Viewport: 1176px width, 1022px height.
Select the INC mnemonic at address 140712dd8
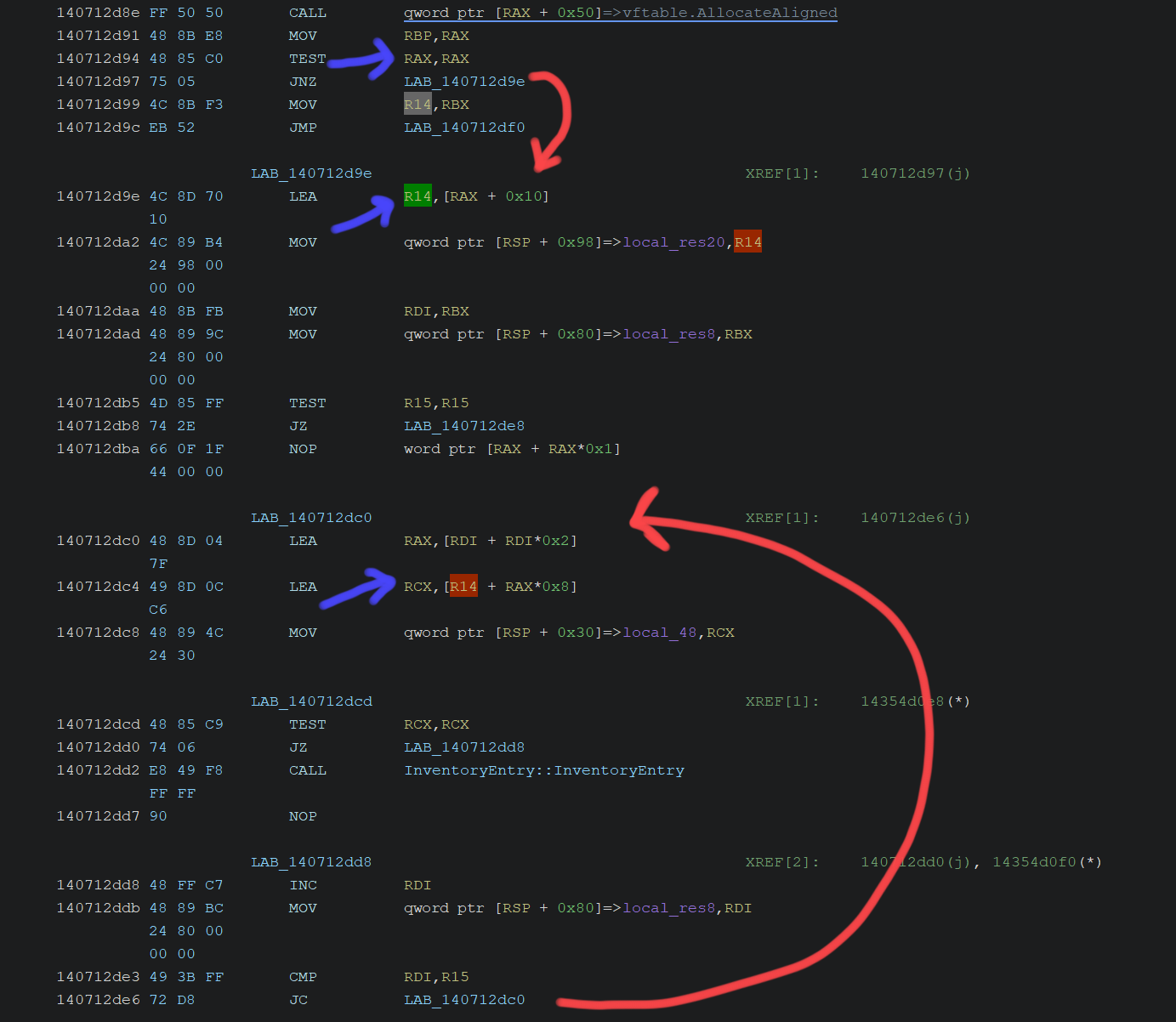click(303, 885)
